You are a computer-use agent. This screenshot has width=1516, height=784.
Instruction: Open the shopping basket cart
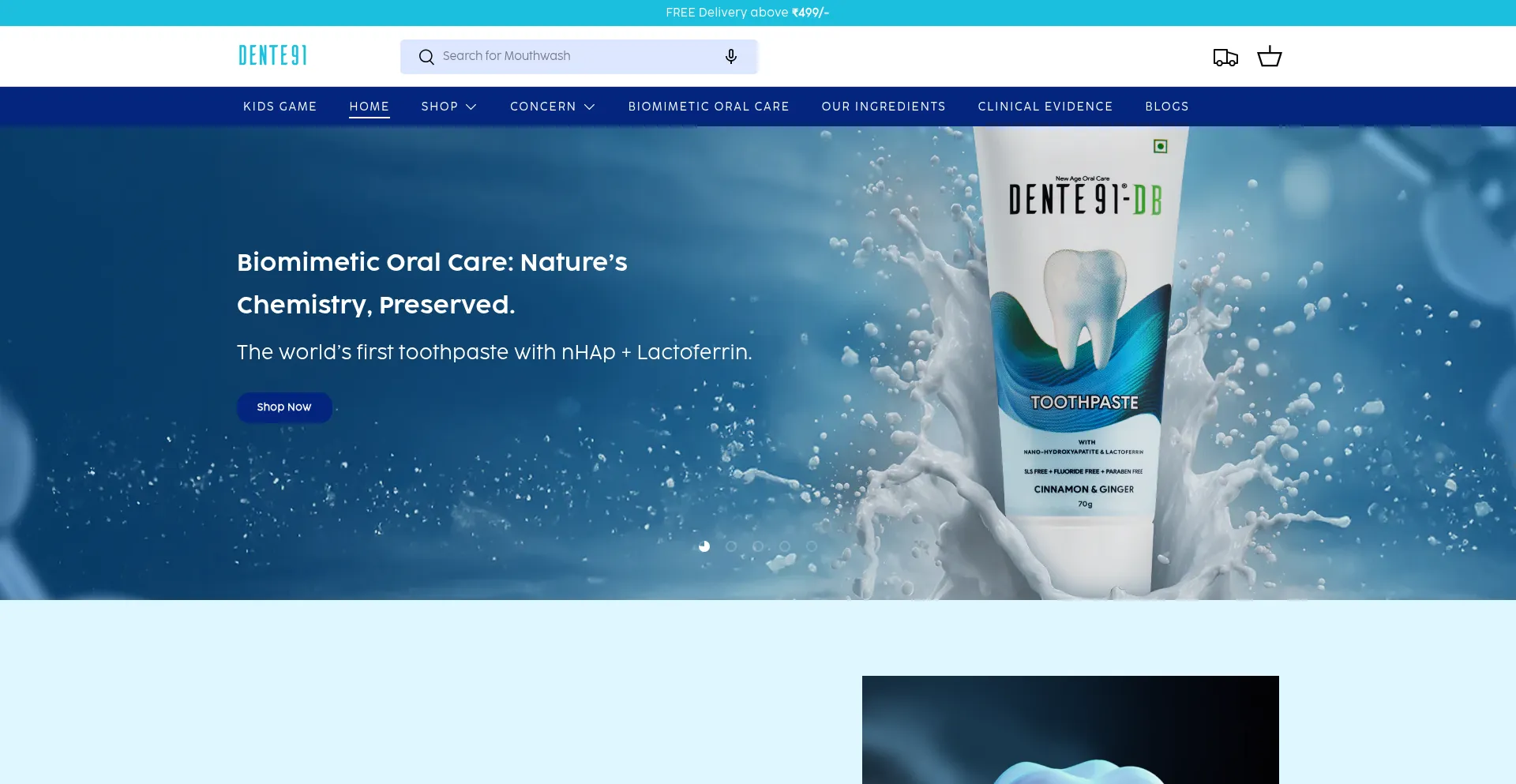(1269, 57)
